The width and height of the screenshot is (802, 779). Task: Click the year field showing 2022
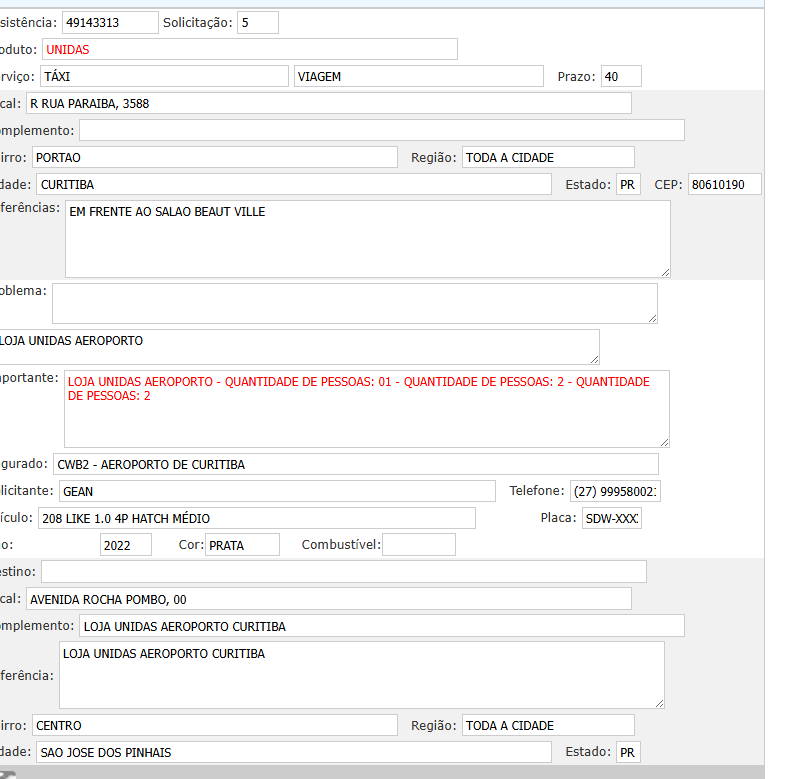coord(126,545)
